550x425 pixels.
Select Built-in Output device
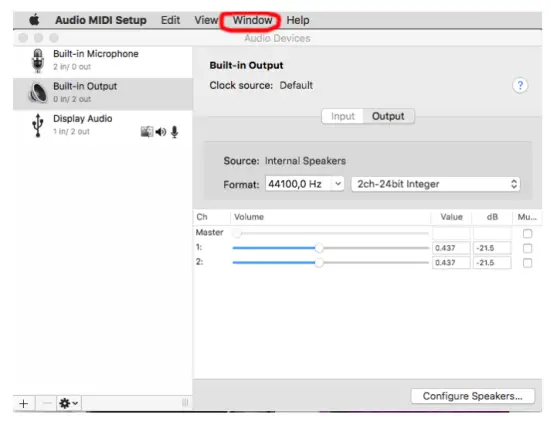tap(103, 94)
